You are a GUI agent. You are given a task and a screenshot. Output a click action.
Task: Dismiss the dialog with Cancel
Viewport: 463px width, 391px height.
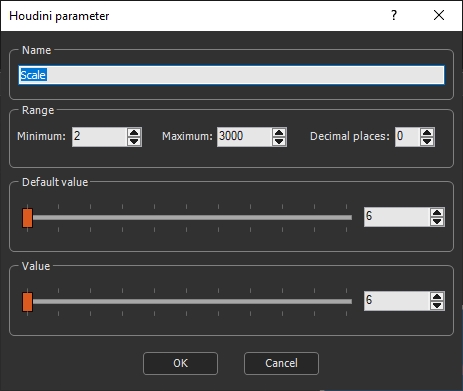[281, 363]
